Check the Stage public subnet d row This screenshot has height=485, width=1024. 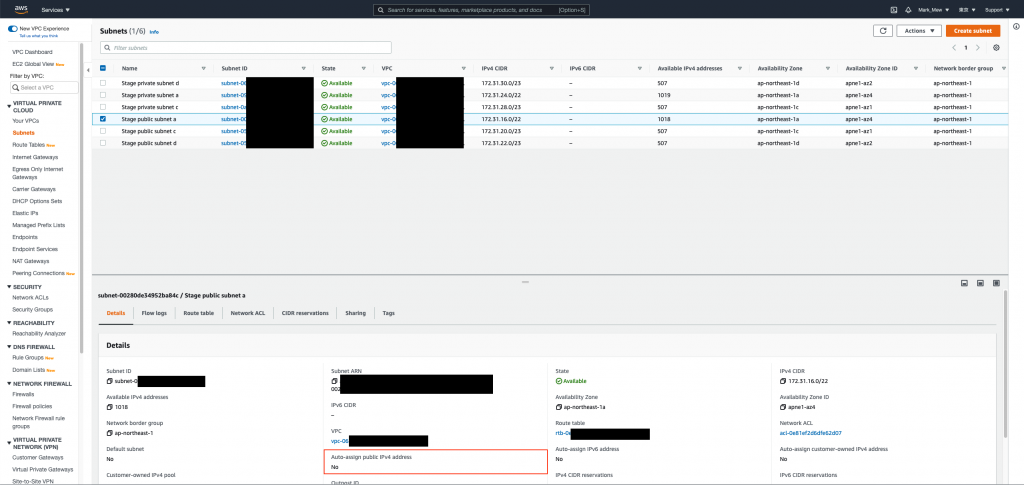(x=103, y=143)
